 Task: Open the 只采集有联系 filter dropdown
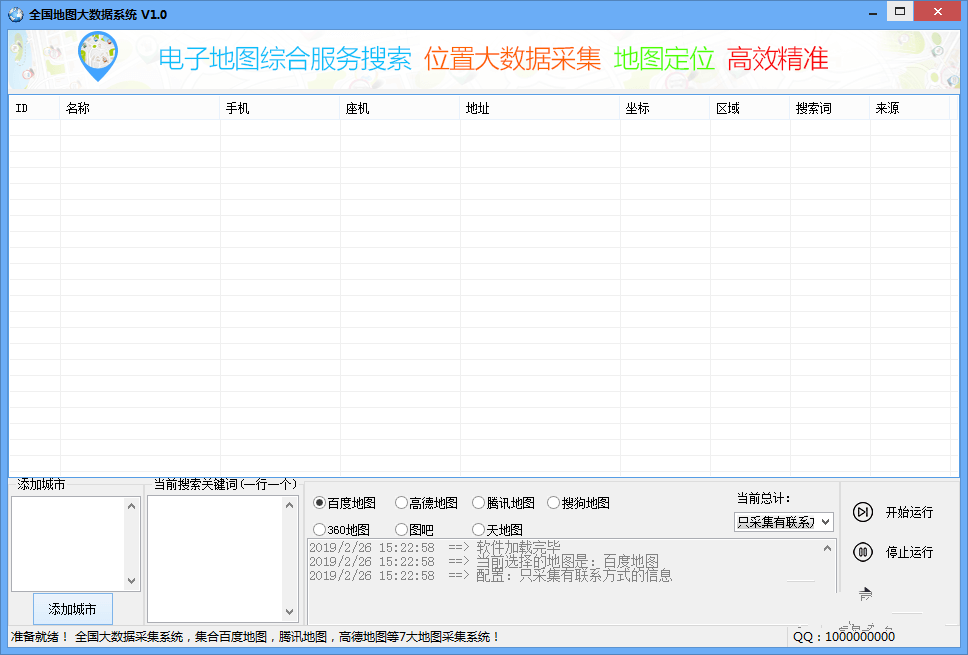pos(783,522)
